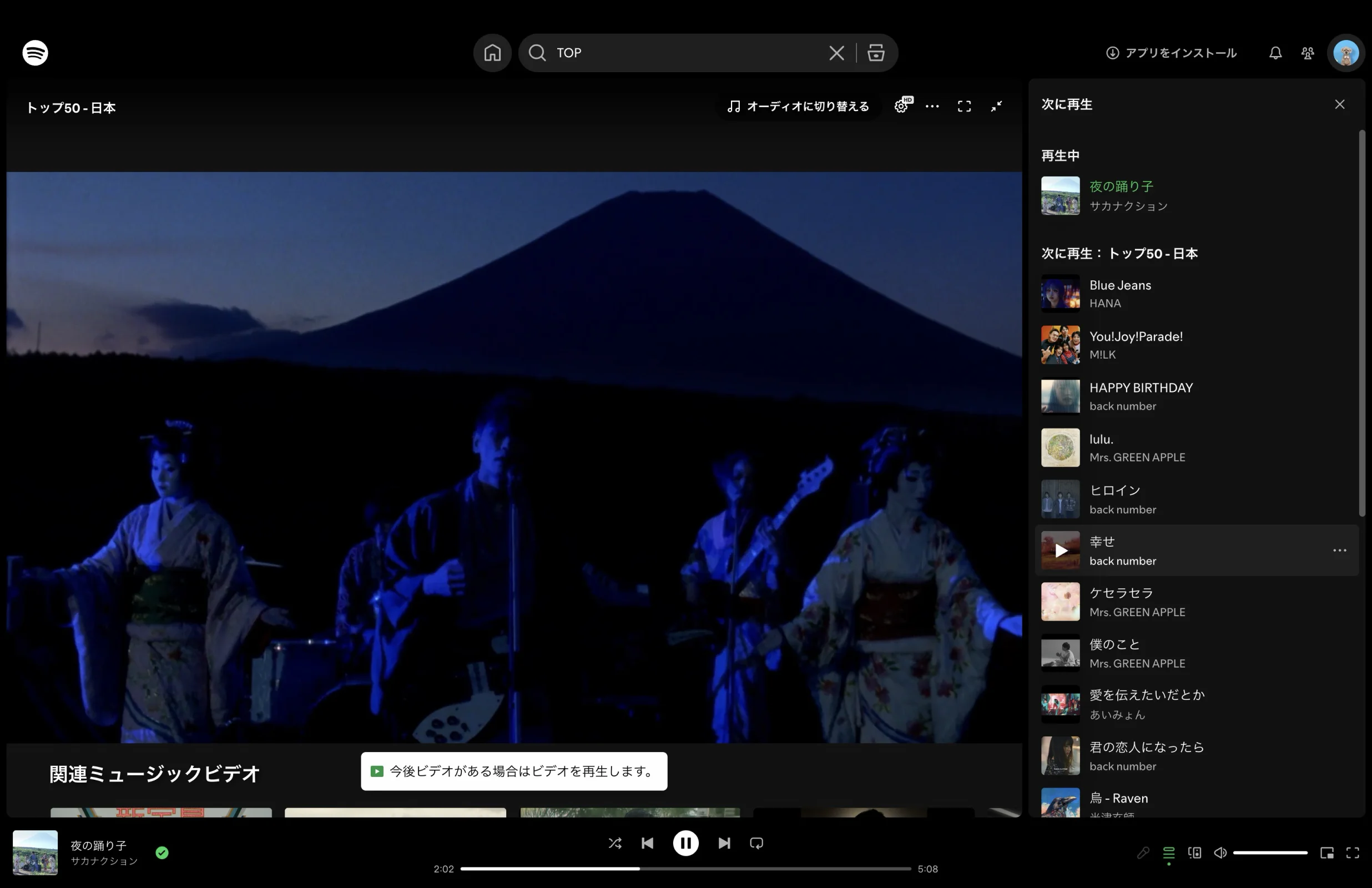Click アプリをインストール button
The width and height of the screenshot is (1372, 888).
1171,53
